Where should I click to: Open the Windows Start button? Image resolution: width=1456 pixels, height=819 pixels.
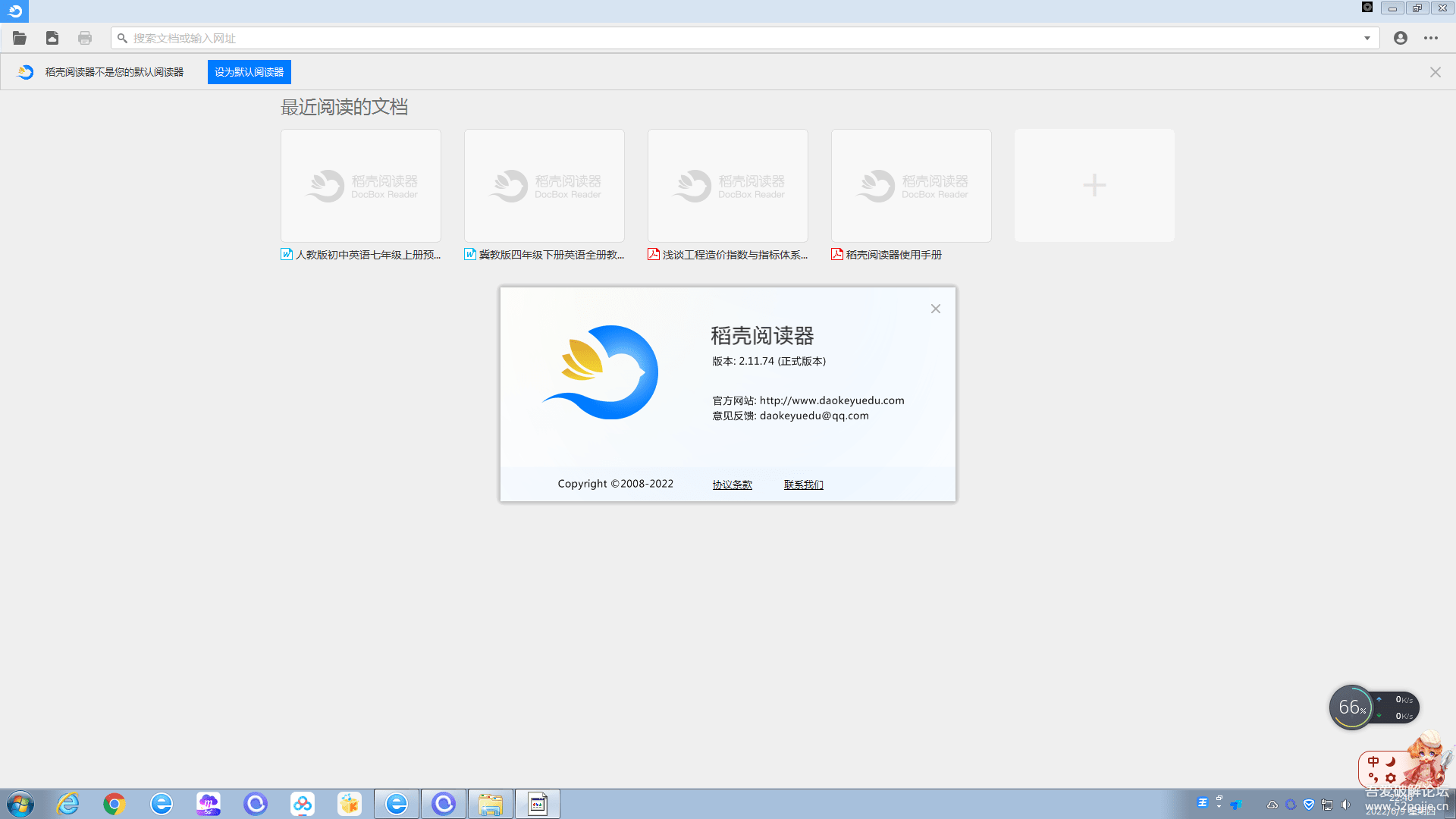[x=20, y=804]
